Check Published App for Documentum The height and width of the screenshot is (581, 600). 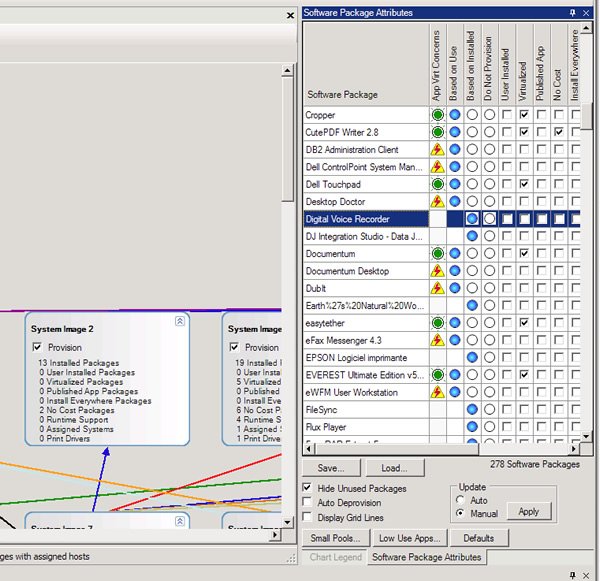pyautogui.click(x=541, y=253)
